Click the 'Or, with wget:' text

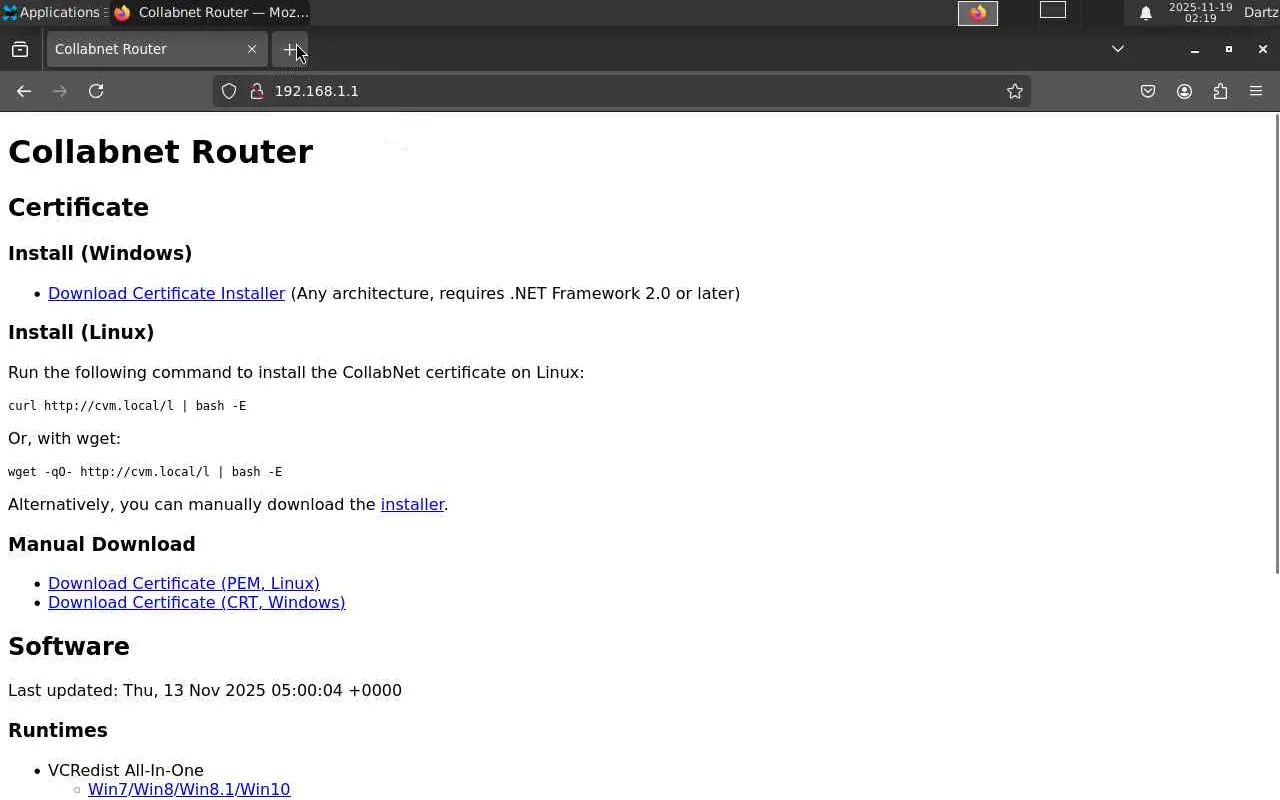tap(64, 438)
